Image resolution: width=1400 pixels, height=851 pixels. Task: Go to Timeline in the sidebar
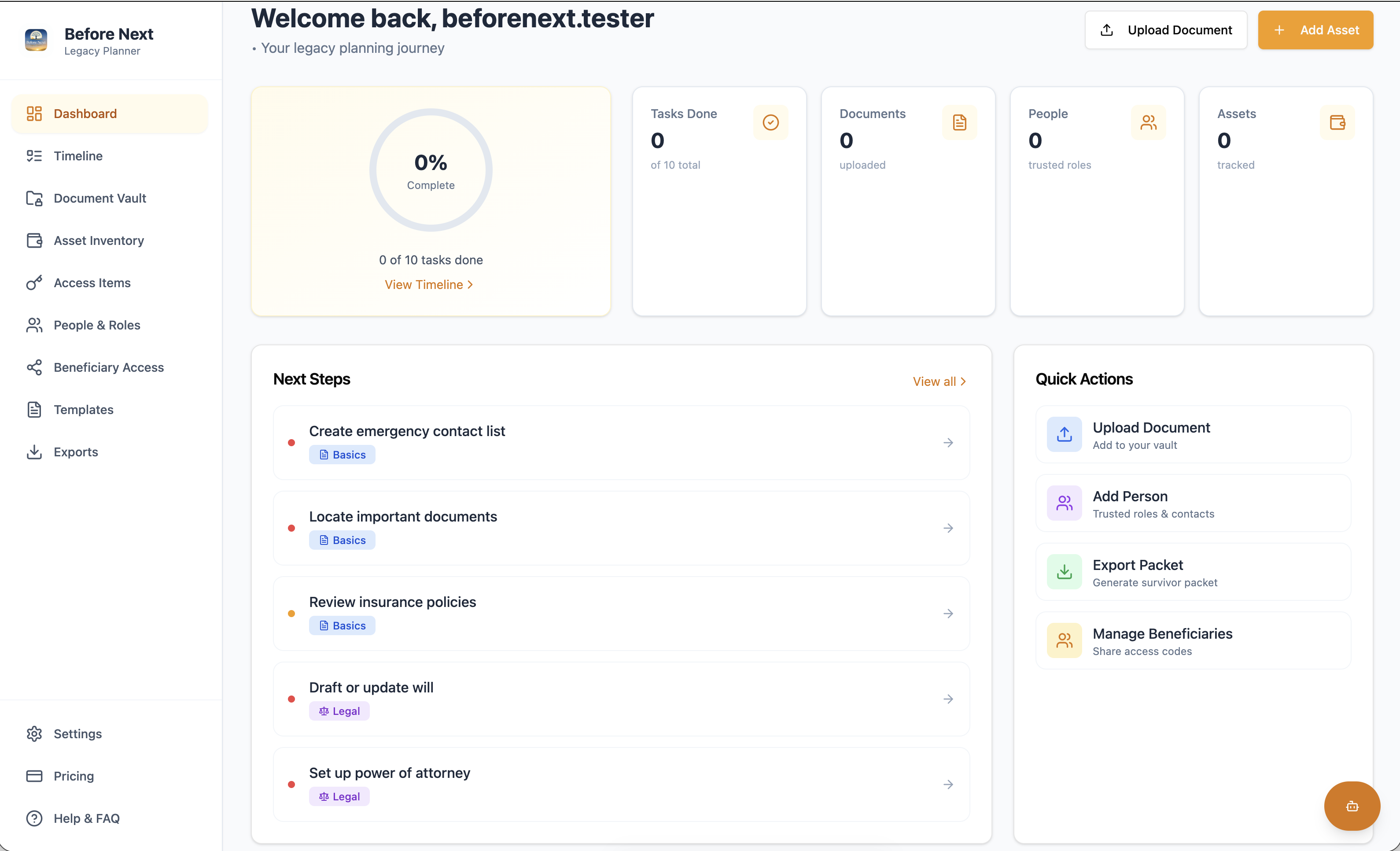[x=110, y=156]
